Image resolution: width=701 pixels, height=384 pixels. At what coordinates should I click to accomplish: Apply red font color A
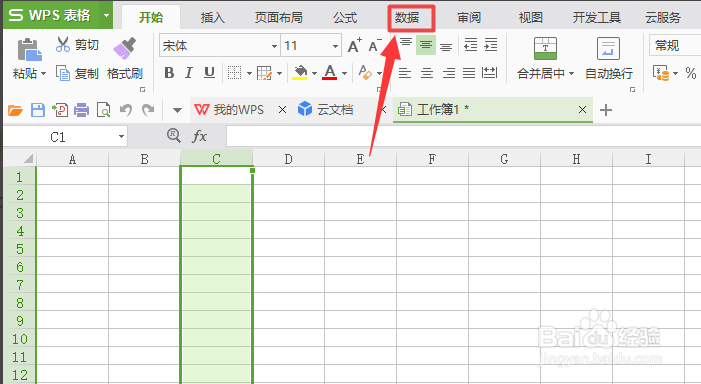point(329,72)
